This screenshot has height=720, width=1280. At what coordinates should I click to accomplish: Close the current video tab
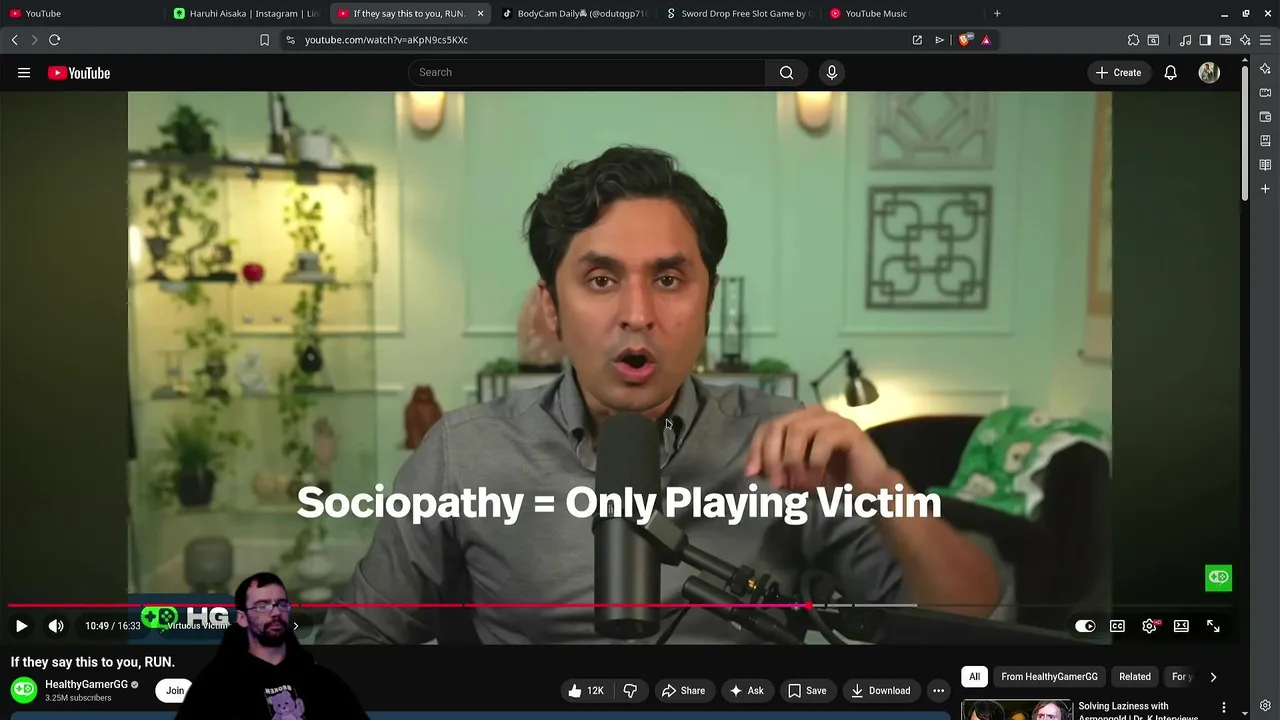pos(480,13)
